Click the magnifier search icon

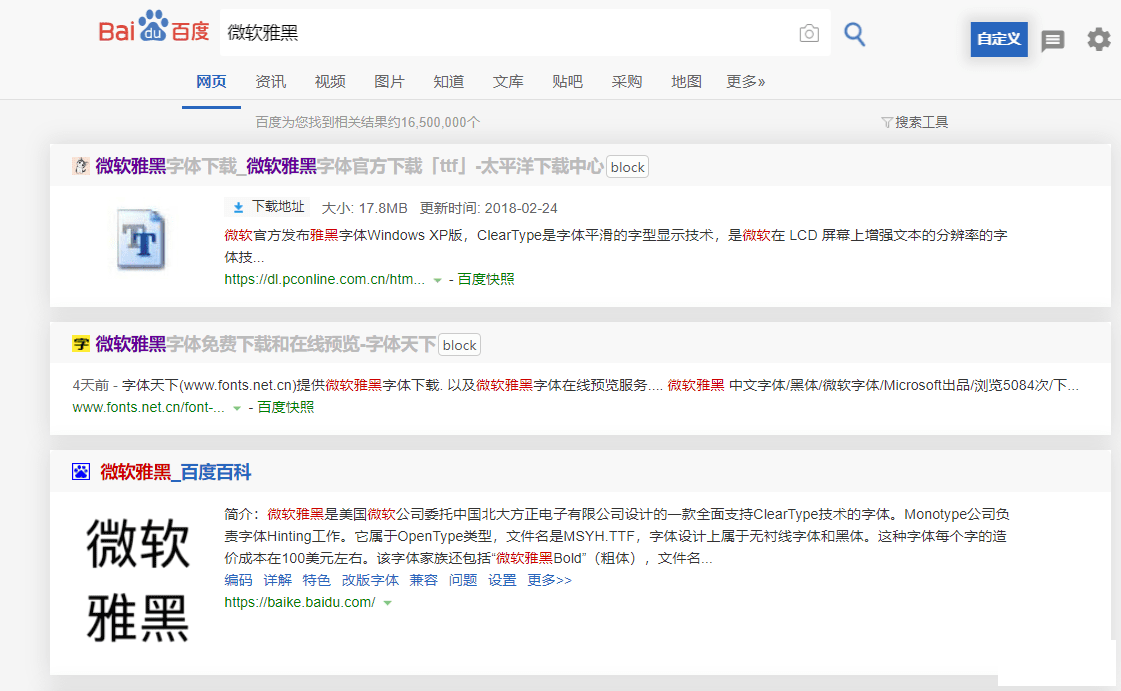(x=854, y=34)
